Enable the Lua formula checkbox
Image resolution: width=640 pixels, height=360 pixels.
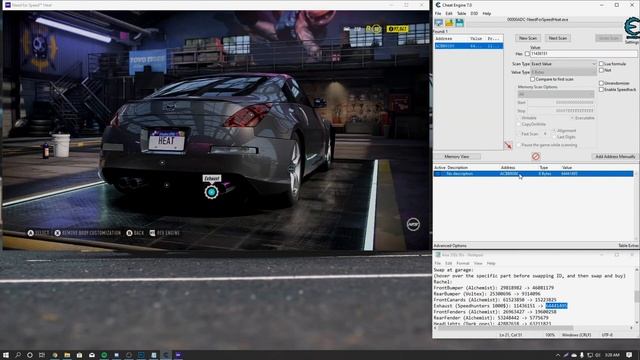point(601,64)
